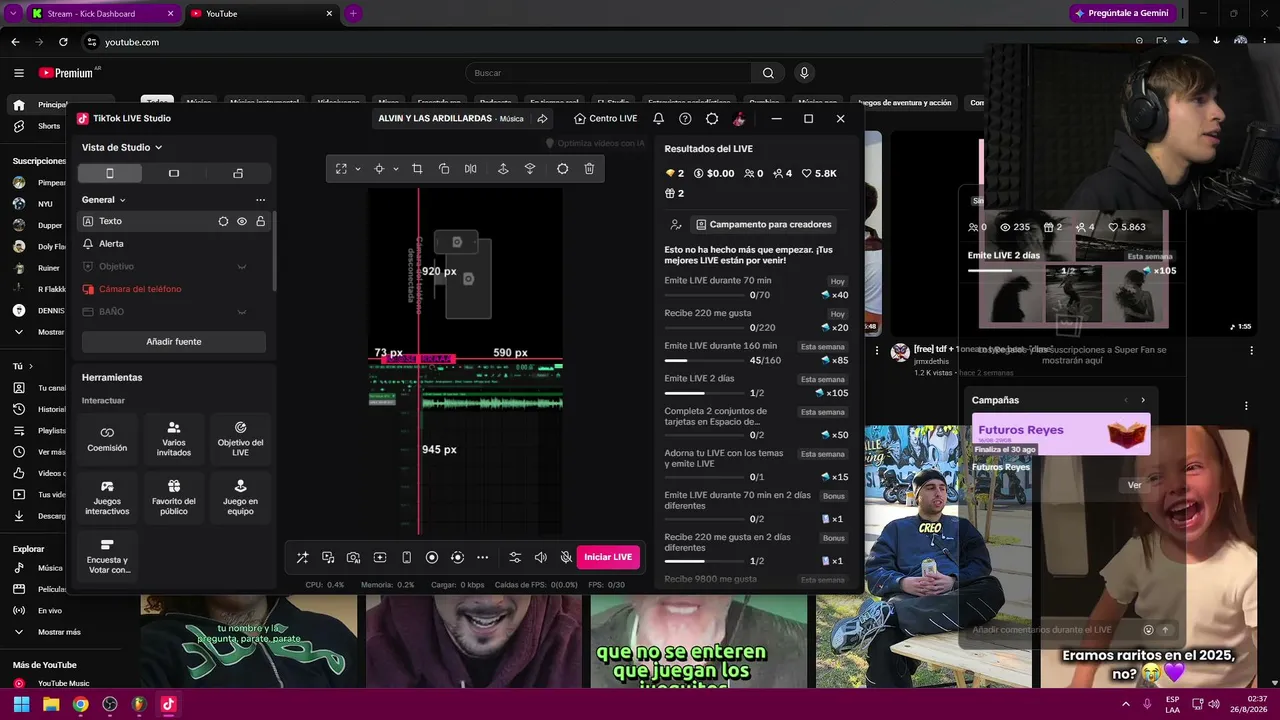Click the Añadir fuente button
This screenshot has height=720, width=1280.
174,342
